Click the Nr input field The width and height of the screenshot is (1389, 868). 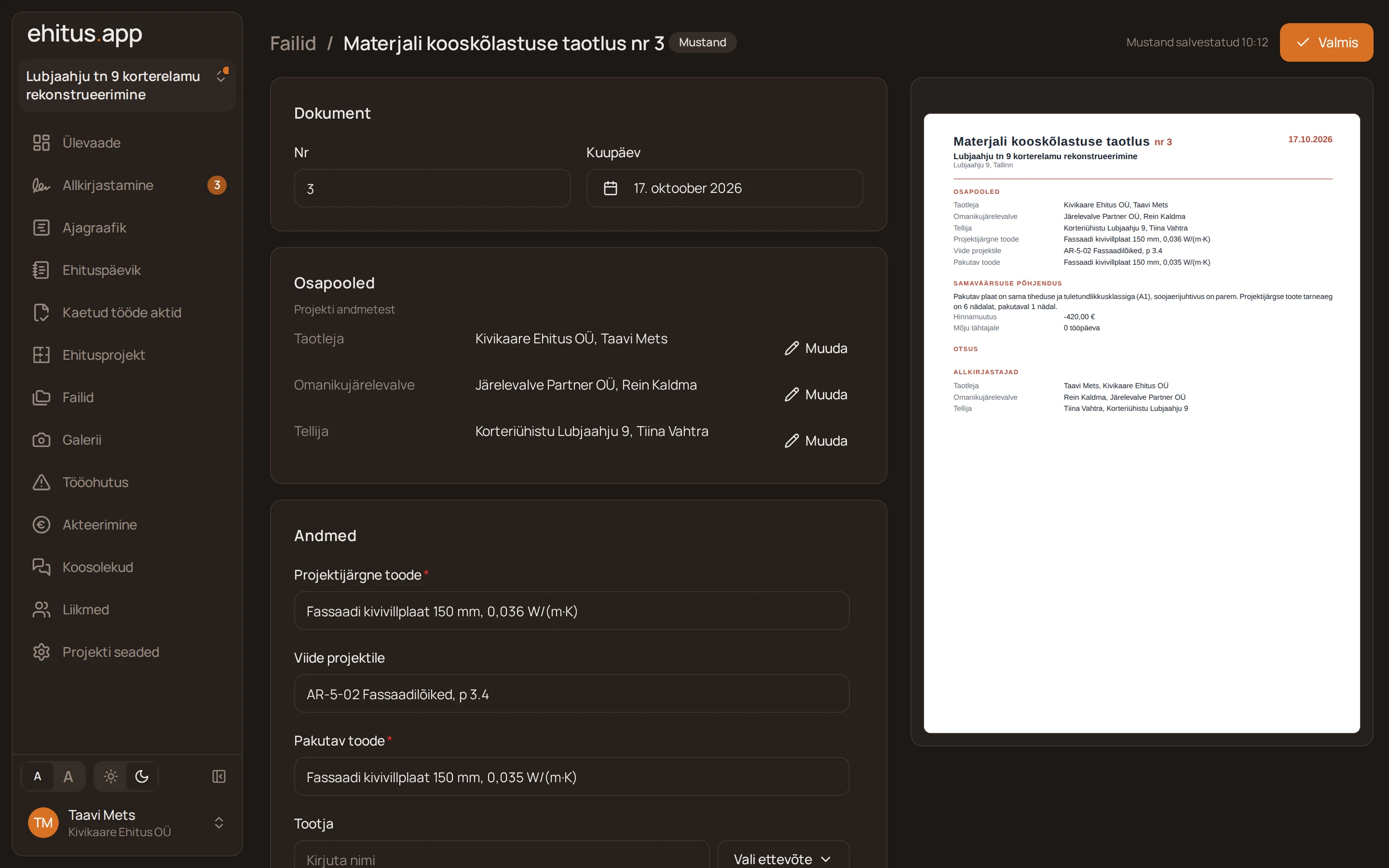pyautogui.click(x=432, y=188)
